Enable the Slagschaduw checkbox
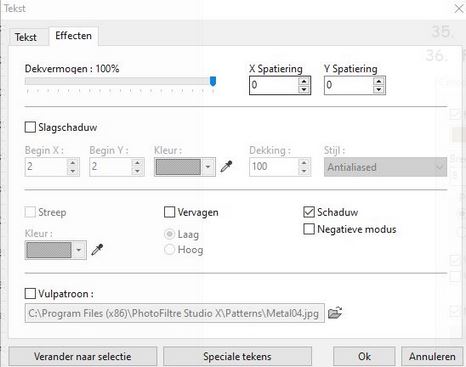The width and height of the screenshot is (466, 367). click(x=30, y=127)
